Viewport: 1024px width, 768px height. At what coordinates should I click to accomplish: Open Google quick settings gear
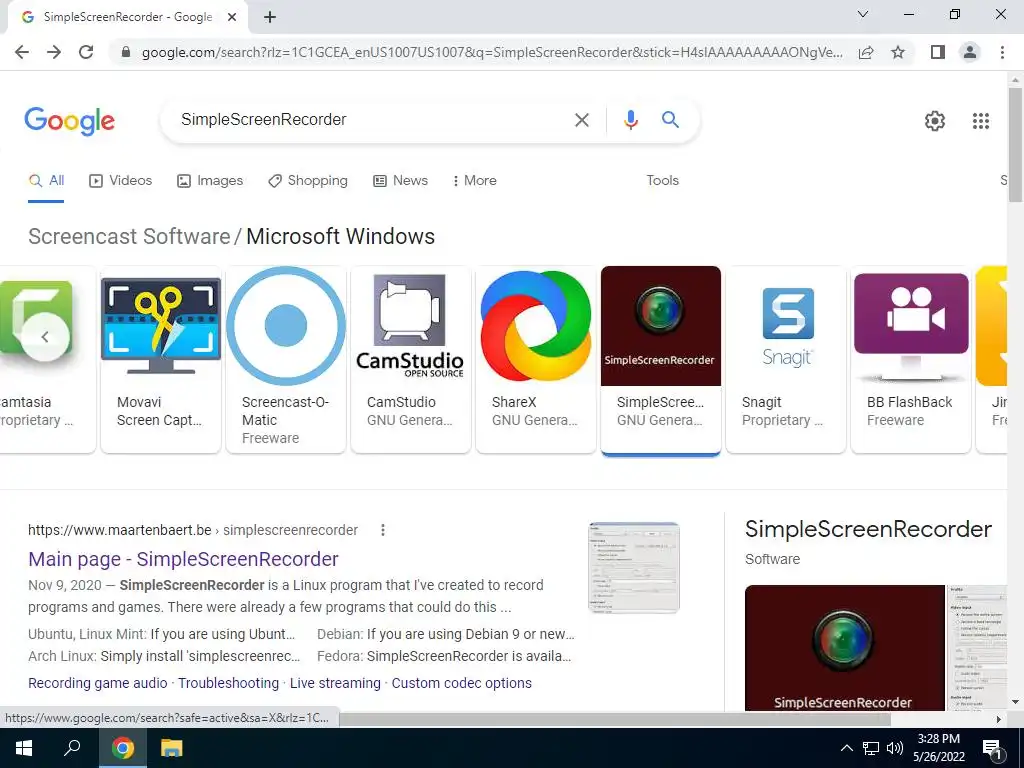(x=935, y=121)
